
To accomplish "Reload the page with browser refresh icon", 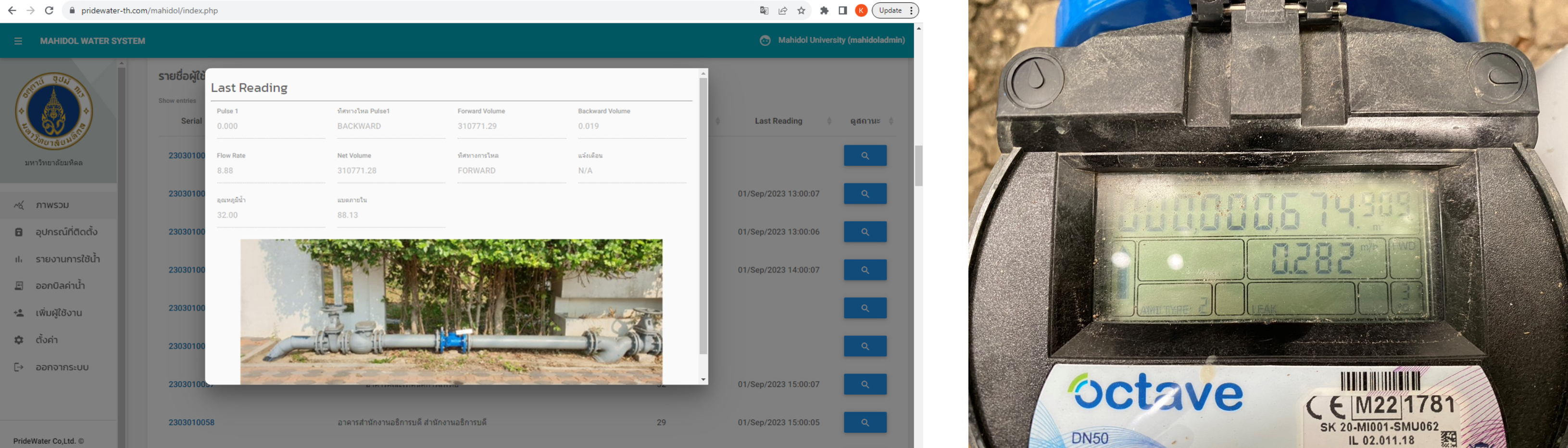I will [x=50, y=11].
